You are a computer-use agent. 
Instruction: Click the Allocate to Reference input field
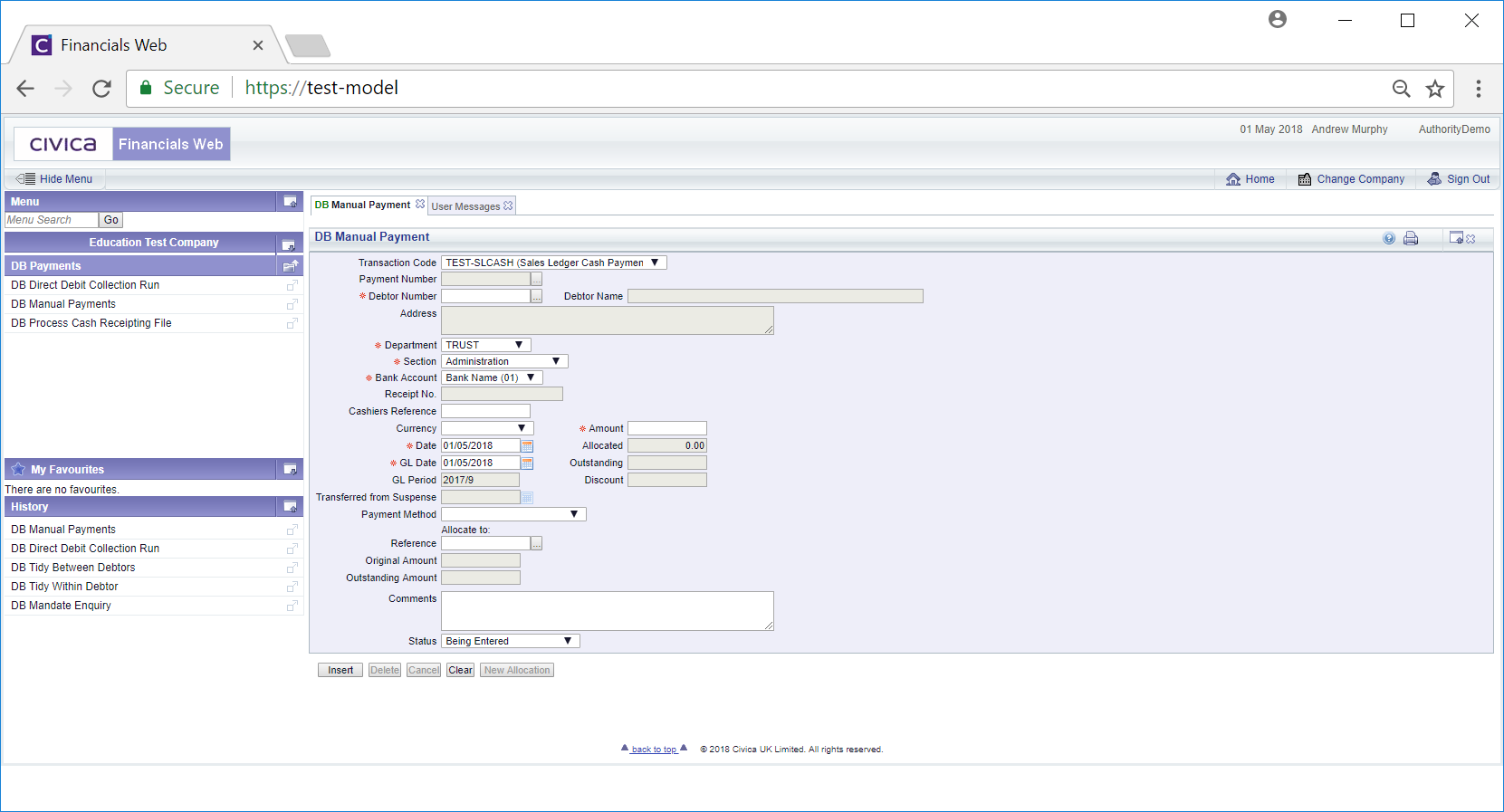[485, 543]
